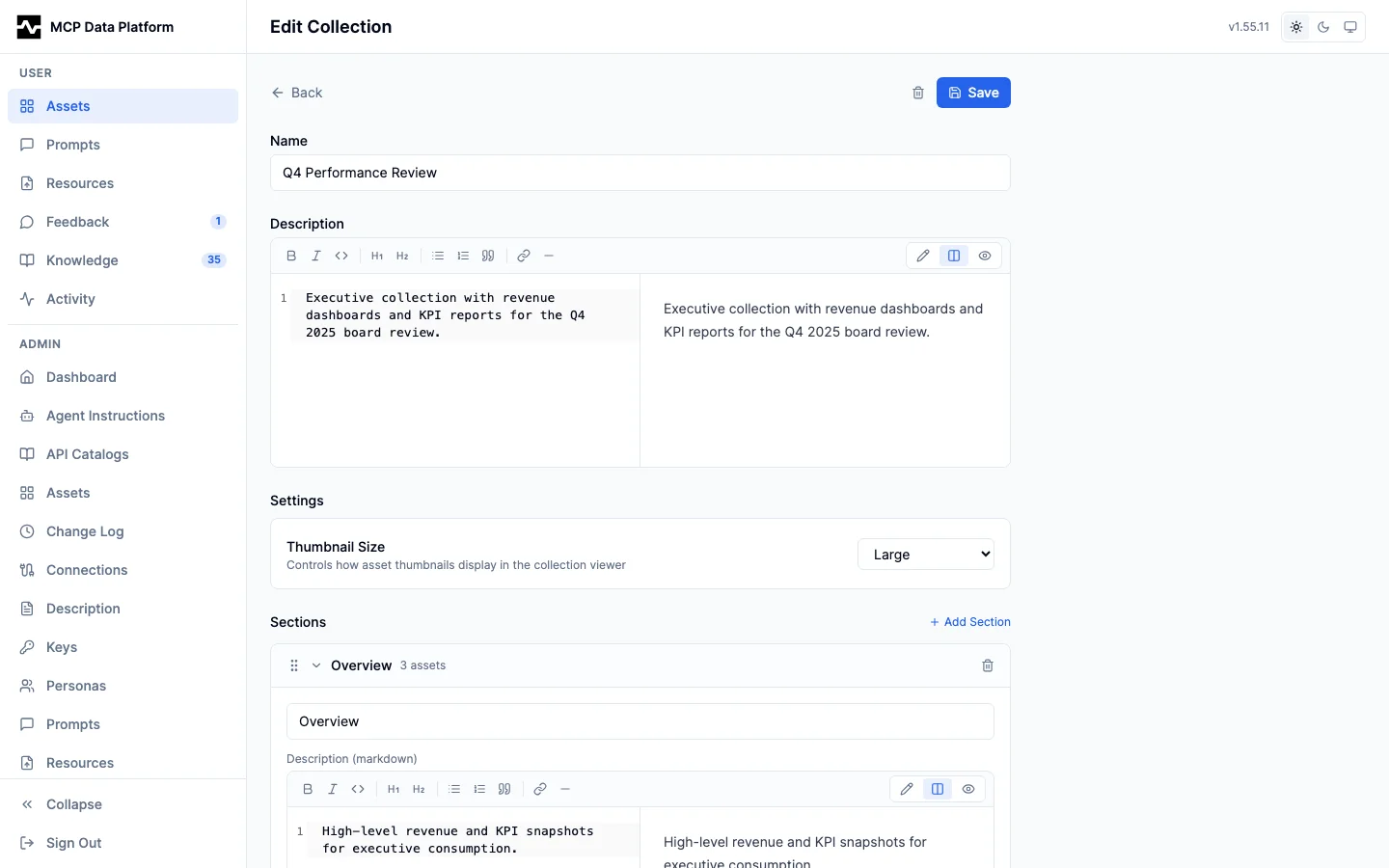Screen dimensions: 1389x868
Task: Open Resources under ADMIN in sidebar
Action: coord(123,763)
